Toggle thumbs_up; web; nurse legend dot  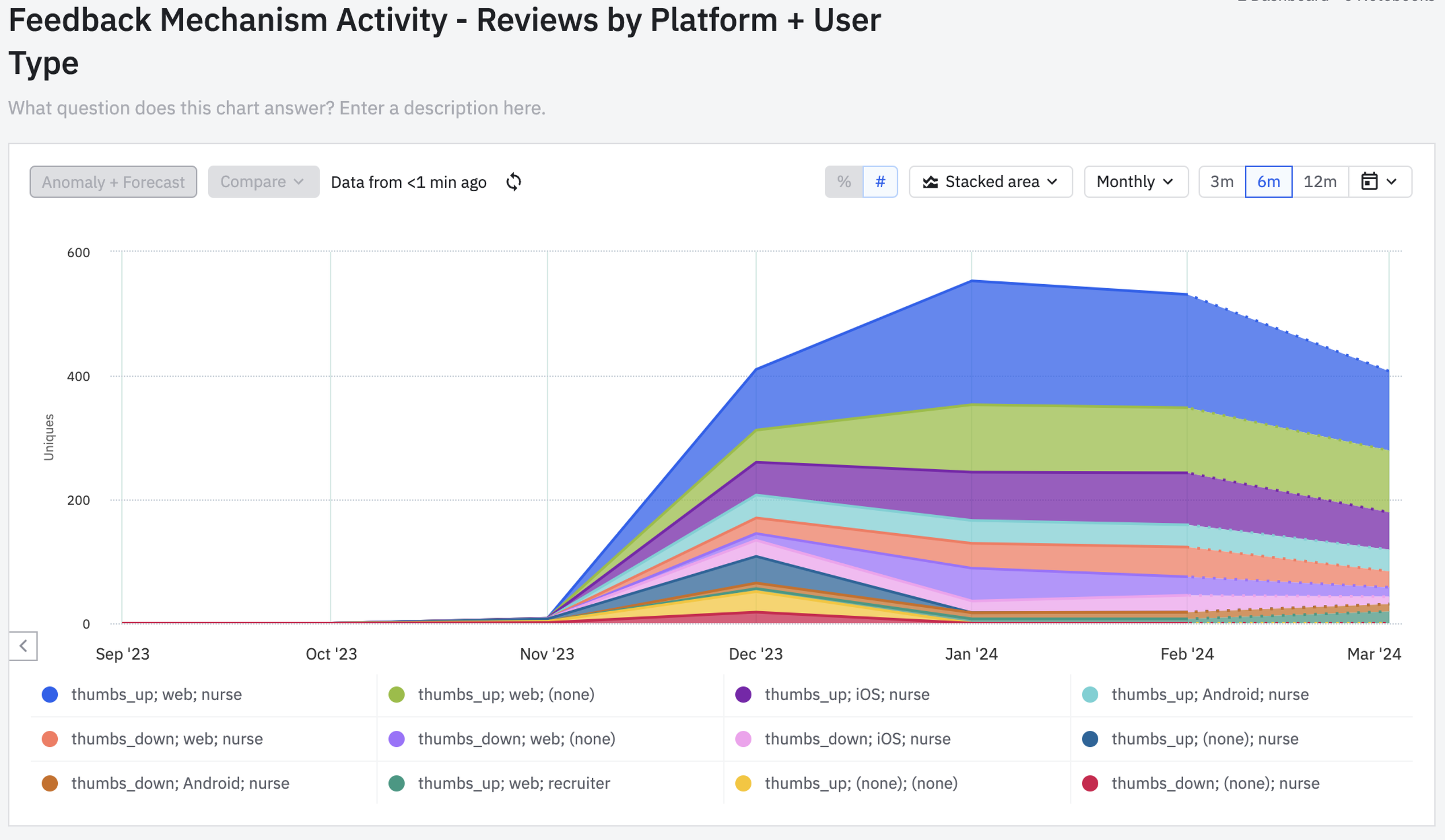coord(50,694)
